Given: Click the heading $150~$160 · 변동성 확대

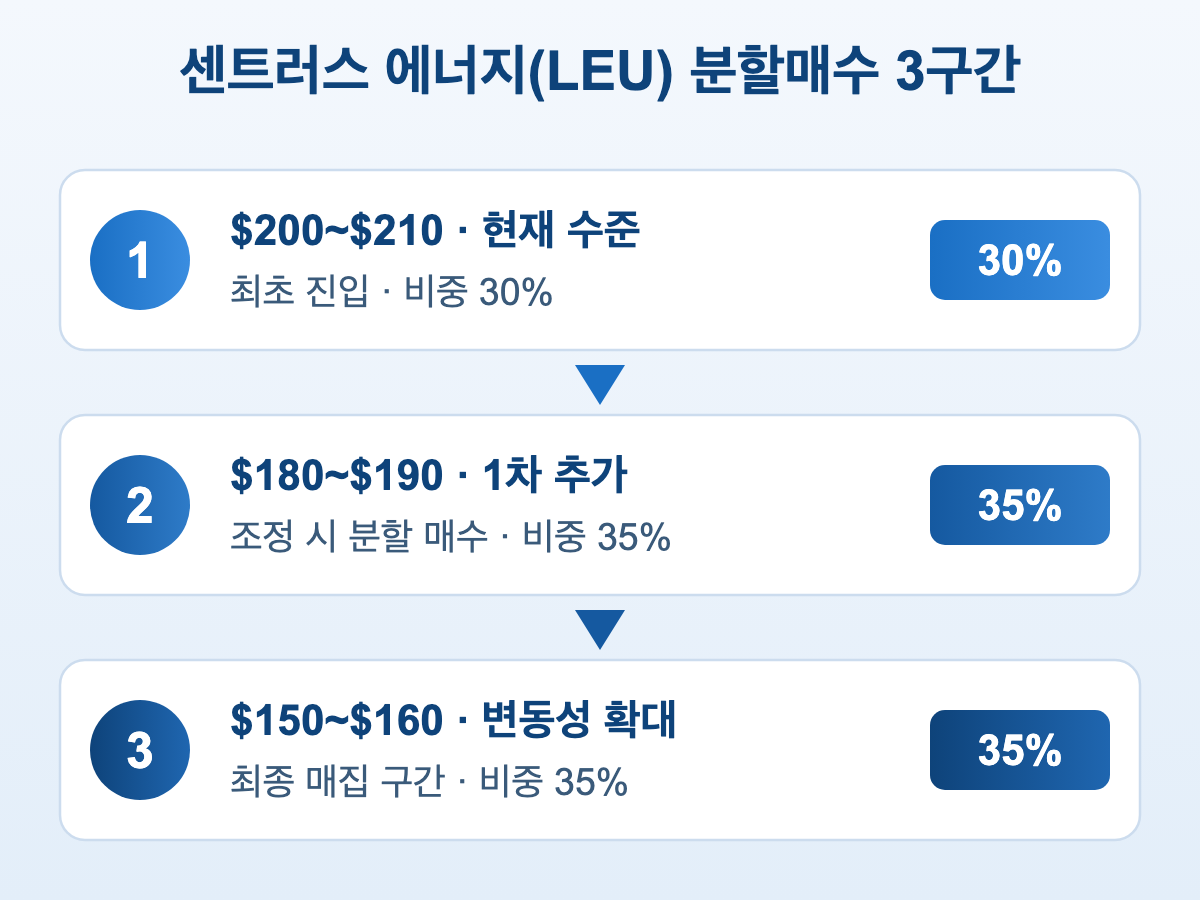Looking at the screenshot, I should pyautogui.click(x=454, y=722).
